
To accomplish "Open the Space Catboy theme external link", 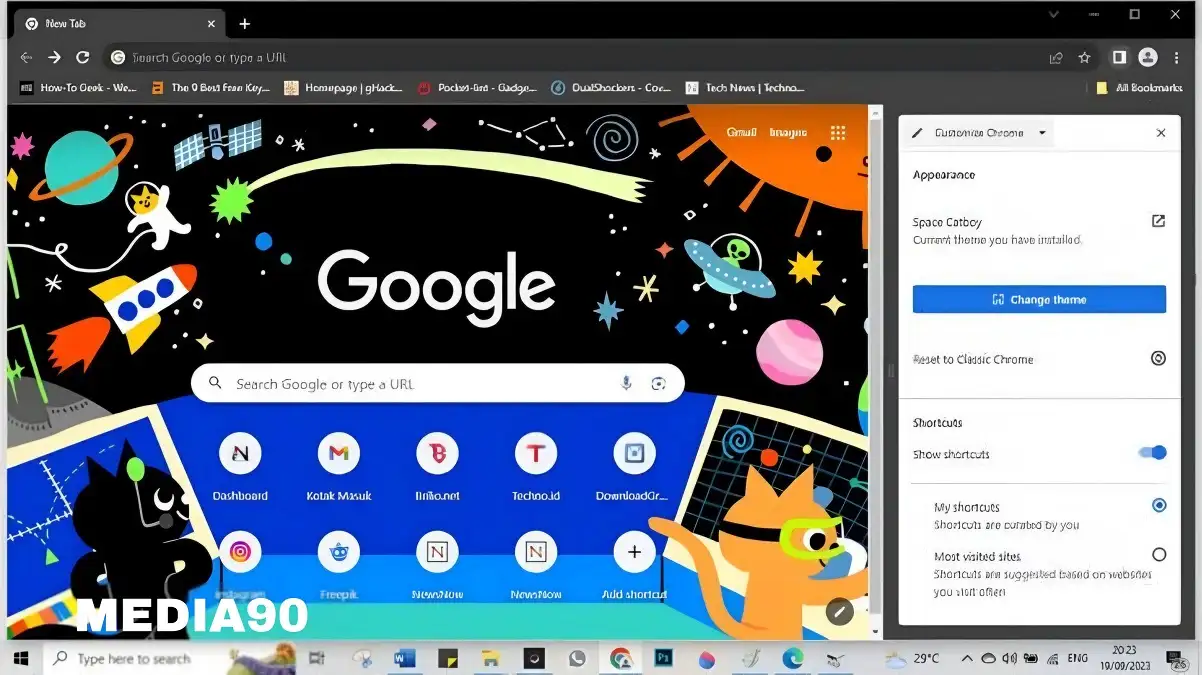I will (1158, 222).
